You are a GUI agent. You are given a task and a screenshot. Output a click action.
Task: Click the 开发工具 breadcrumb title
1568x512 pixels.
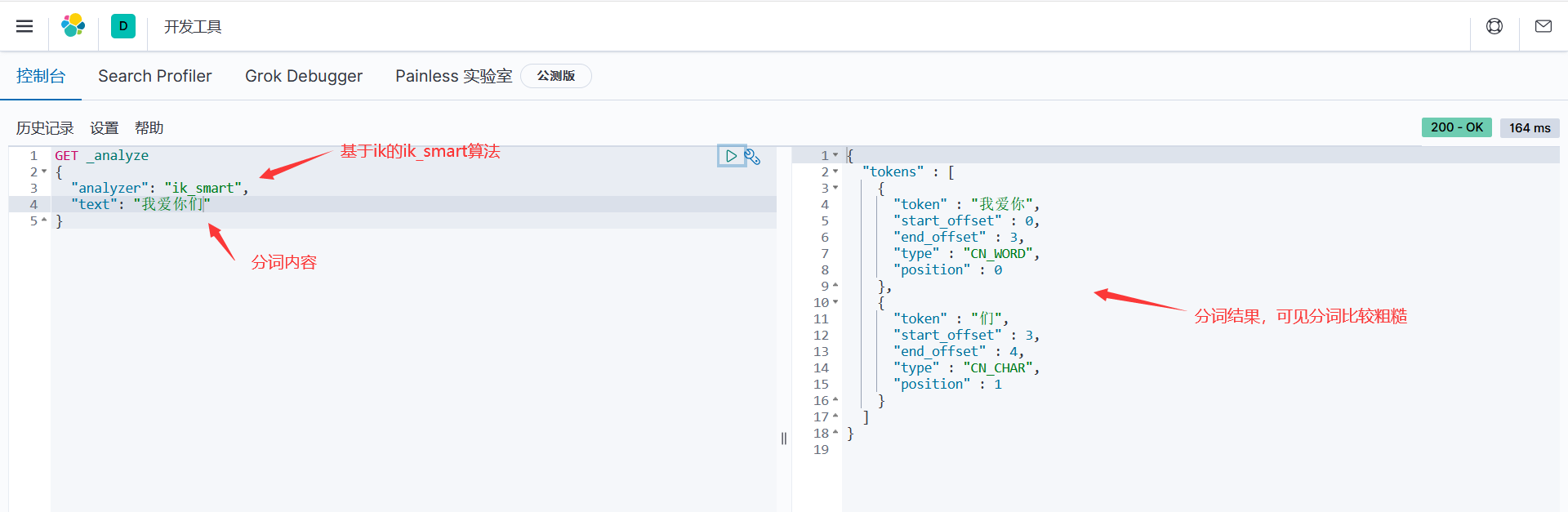tap(193, 27)
